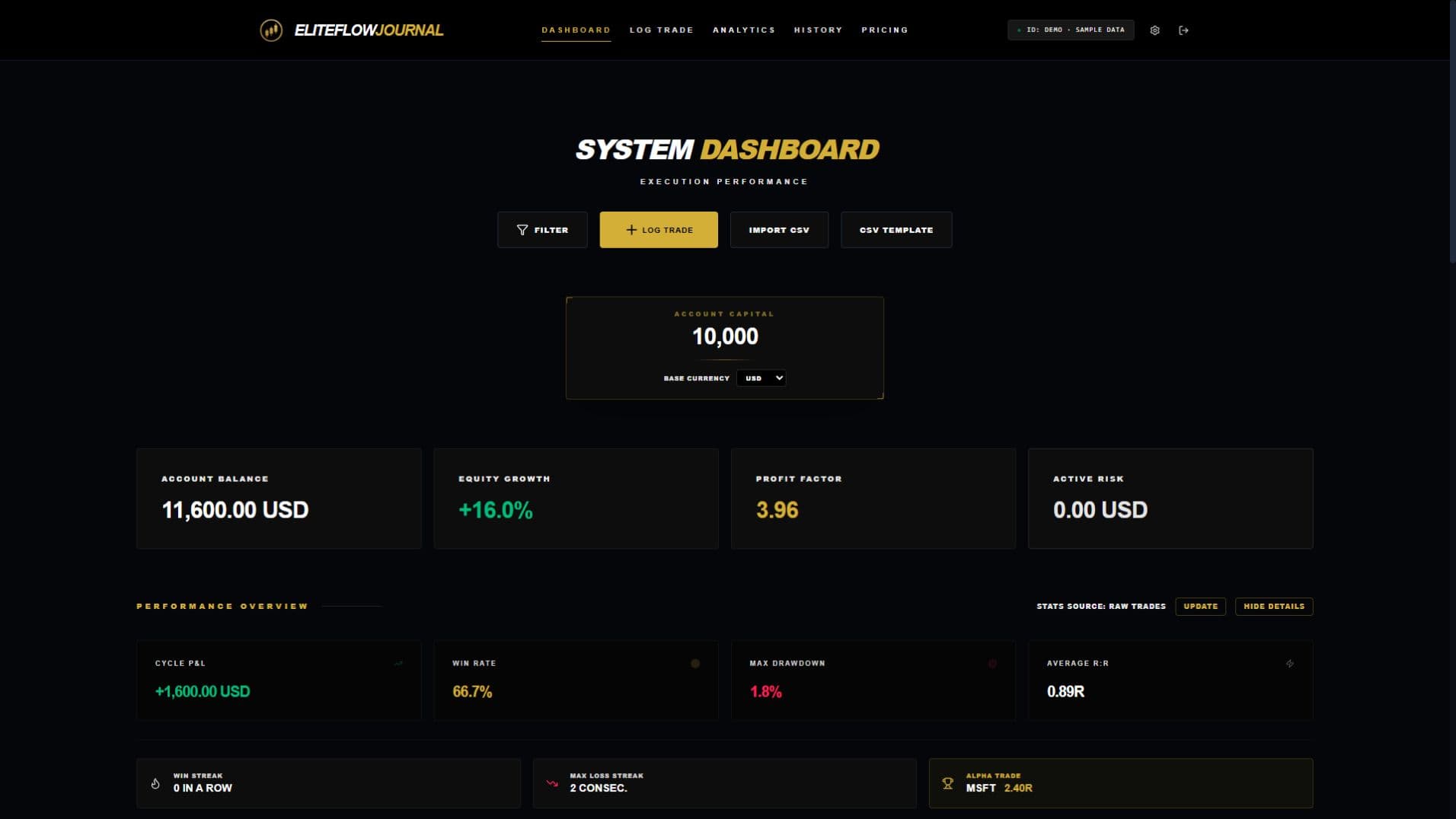1456x819 pixels.
Task: Click the CSV Template button
Action: [896, 230]
